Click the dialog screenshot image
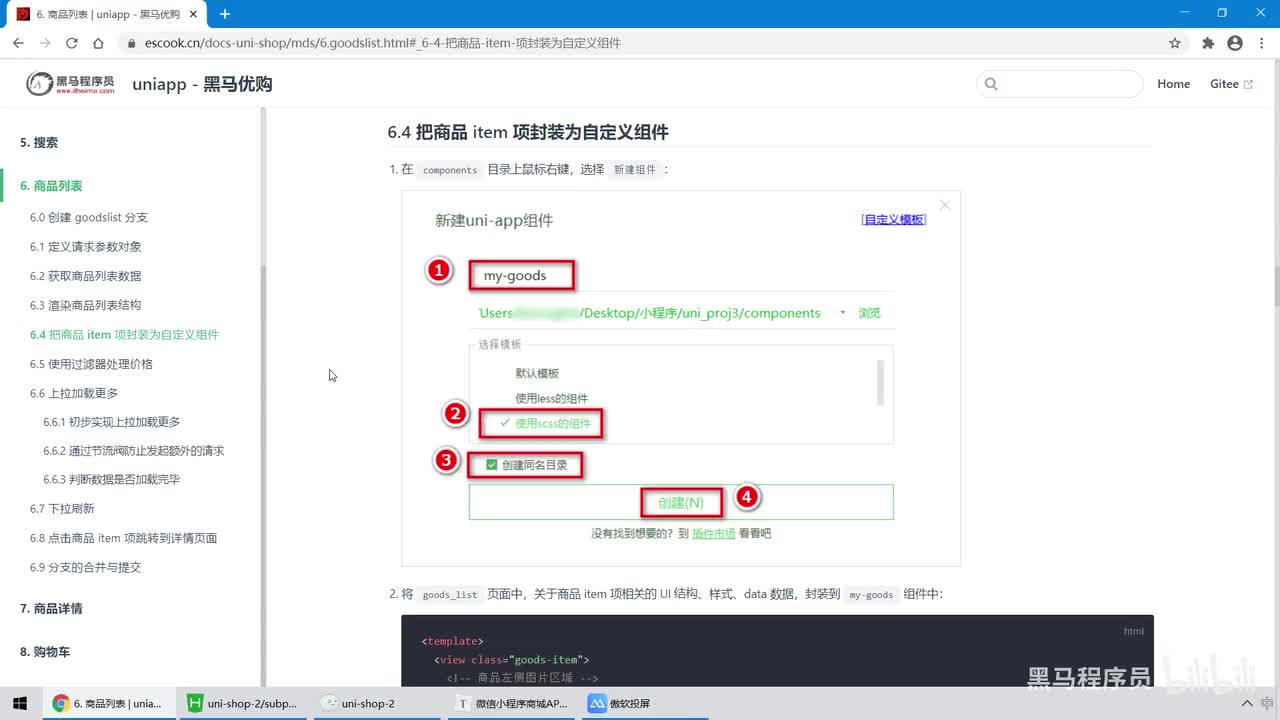 click(x=680, y=378)
